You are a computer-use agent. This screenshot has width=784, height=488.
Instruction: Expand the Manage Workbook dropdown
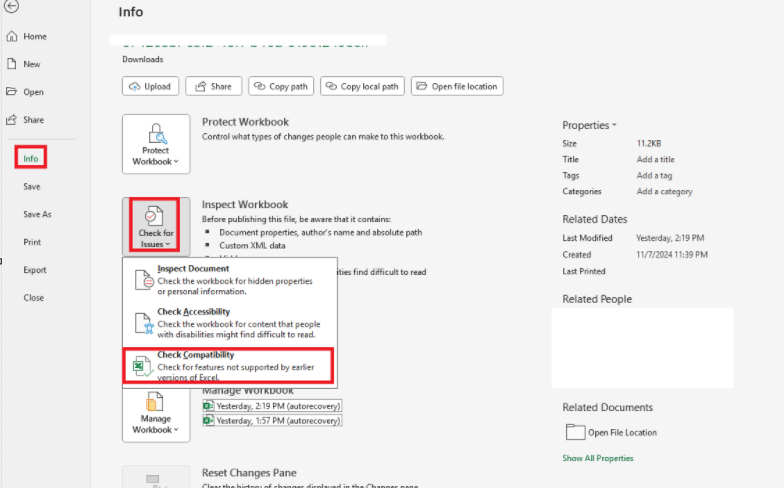click(x=156, y=414)
